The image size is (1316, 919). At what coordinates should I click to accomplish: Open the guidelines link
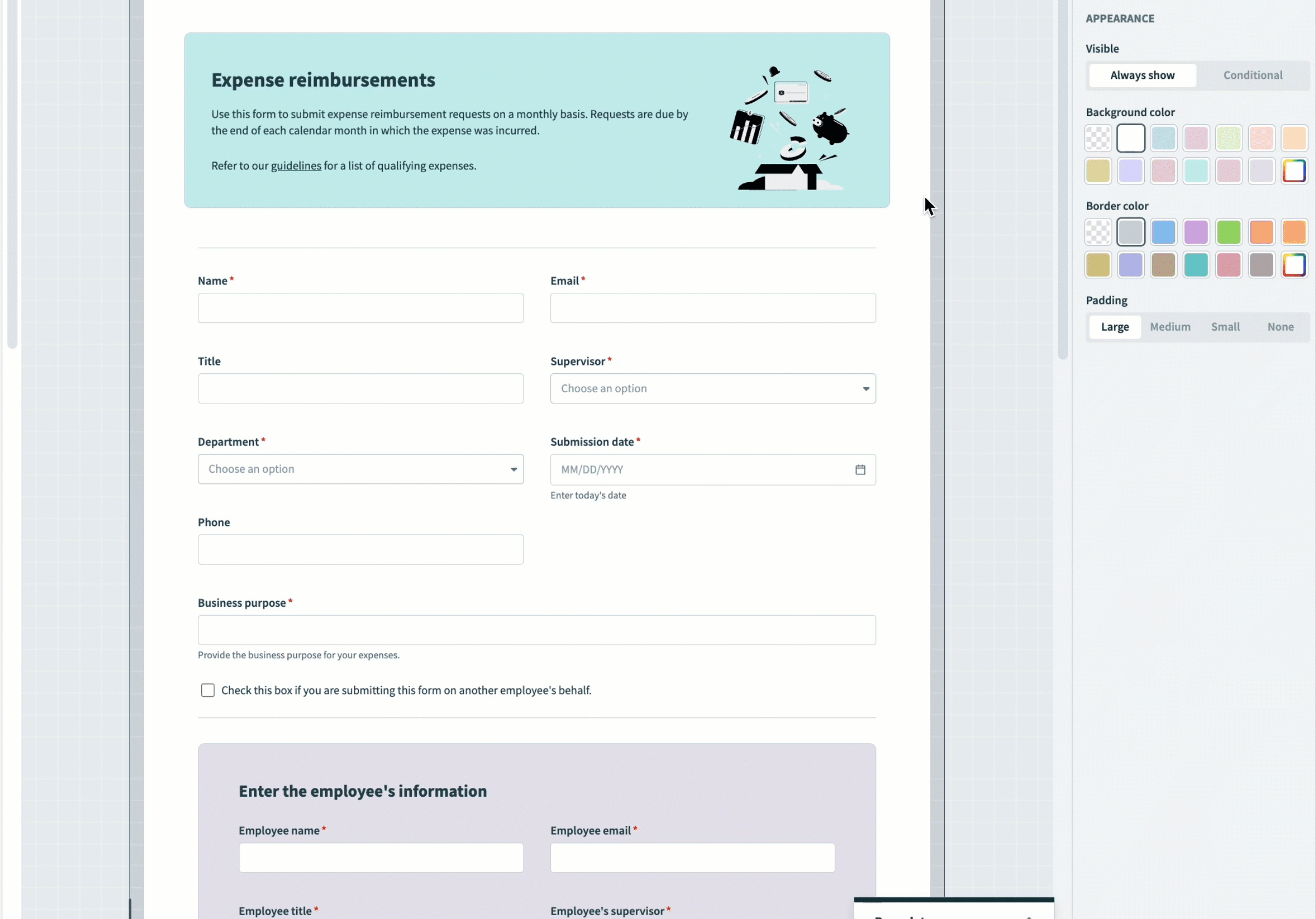tap(296, 166)
